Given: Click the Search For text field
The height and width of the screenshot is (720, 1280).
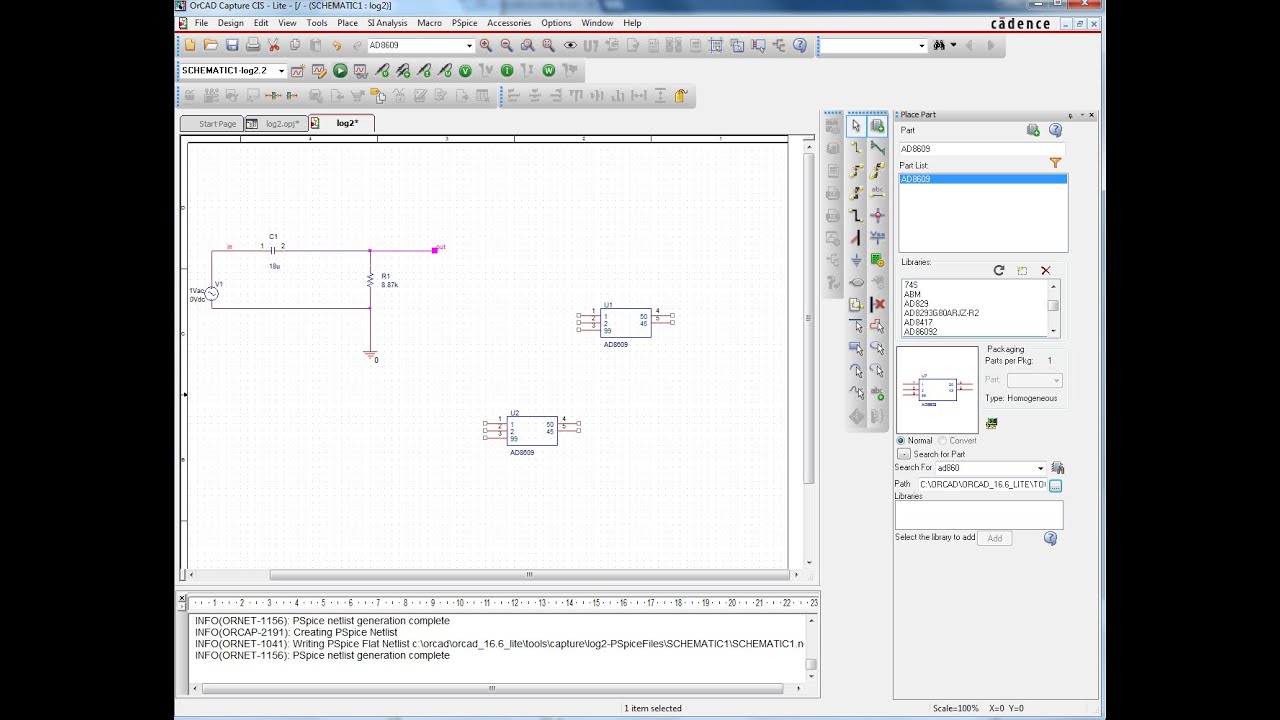Looking at the screenshot, I should 988,468.
